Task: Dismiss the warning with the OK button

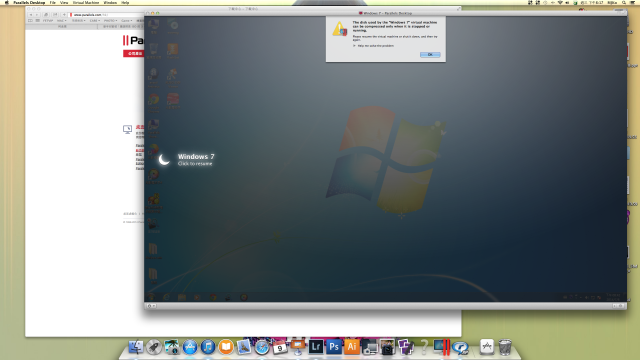Action: click(x=430, y=55)
